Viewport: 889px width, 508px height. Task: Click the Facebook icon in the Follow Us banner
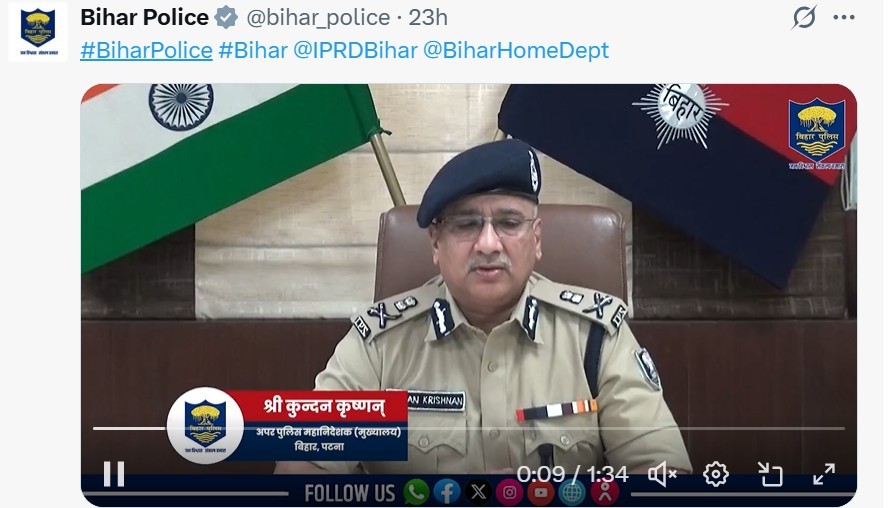tap(447, 492)
